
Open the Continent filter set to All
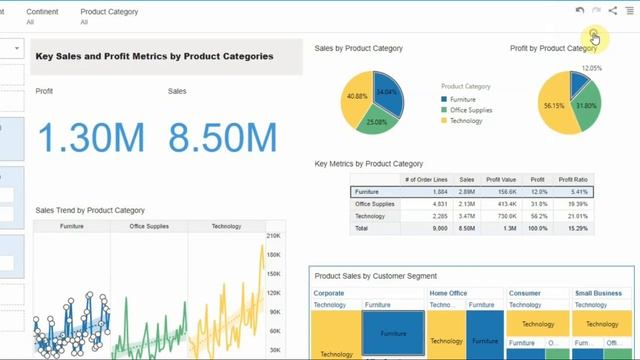coord(42,16)
